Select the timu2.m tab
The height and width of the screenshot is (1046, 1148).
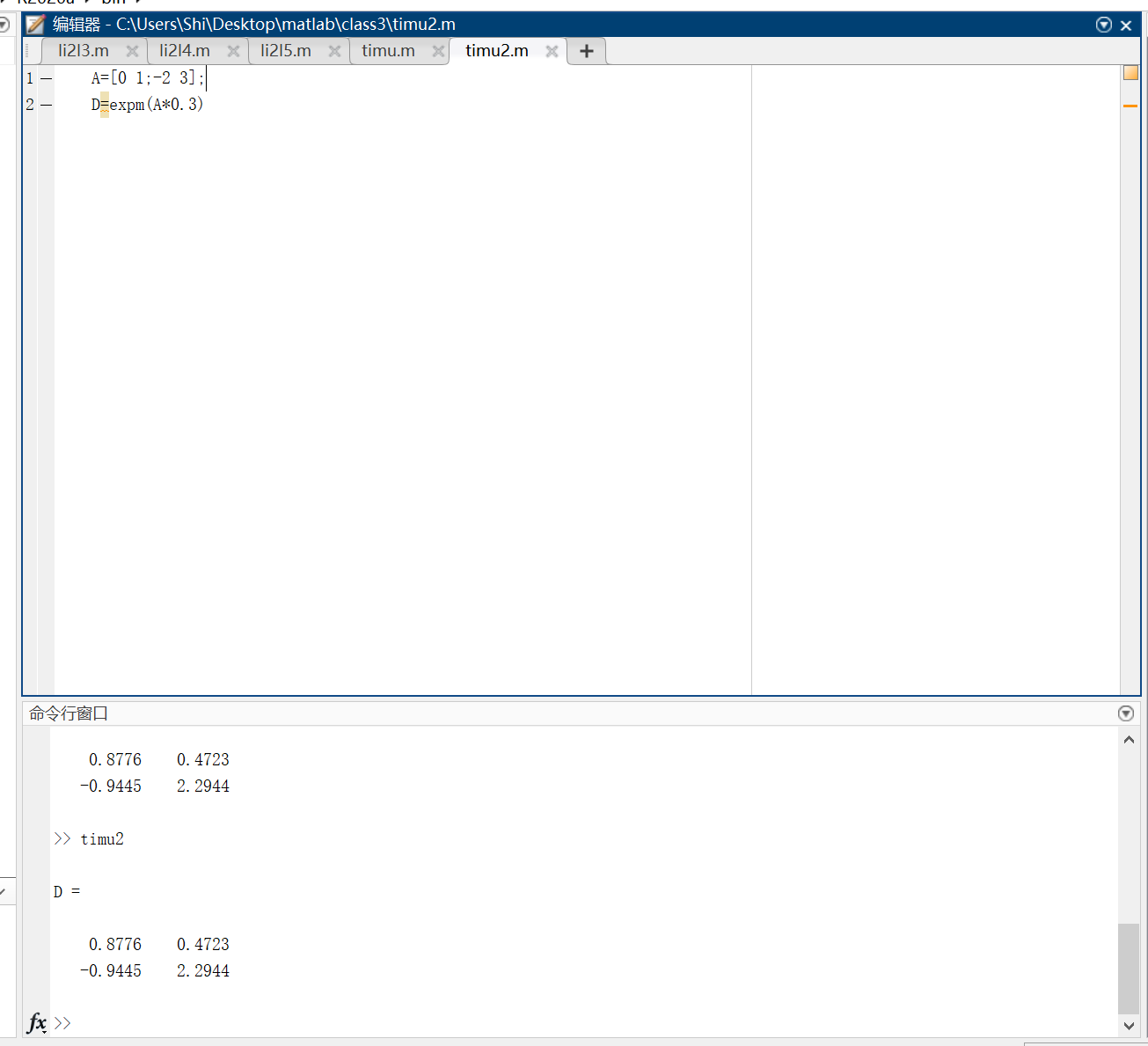497,51
